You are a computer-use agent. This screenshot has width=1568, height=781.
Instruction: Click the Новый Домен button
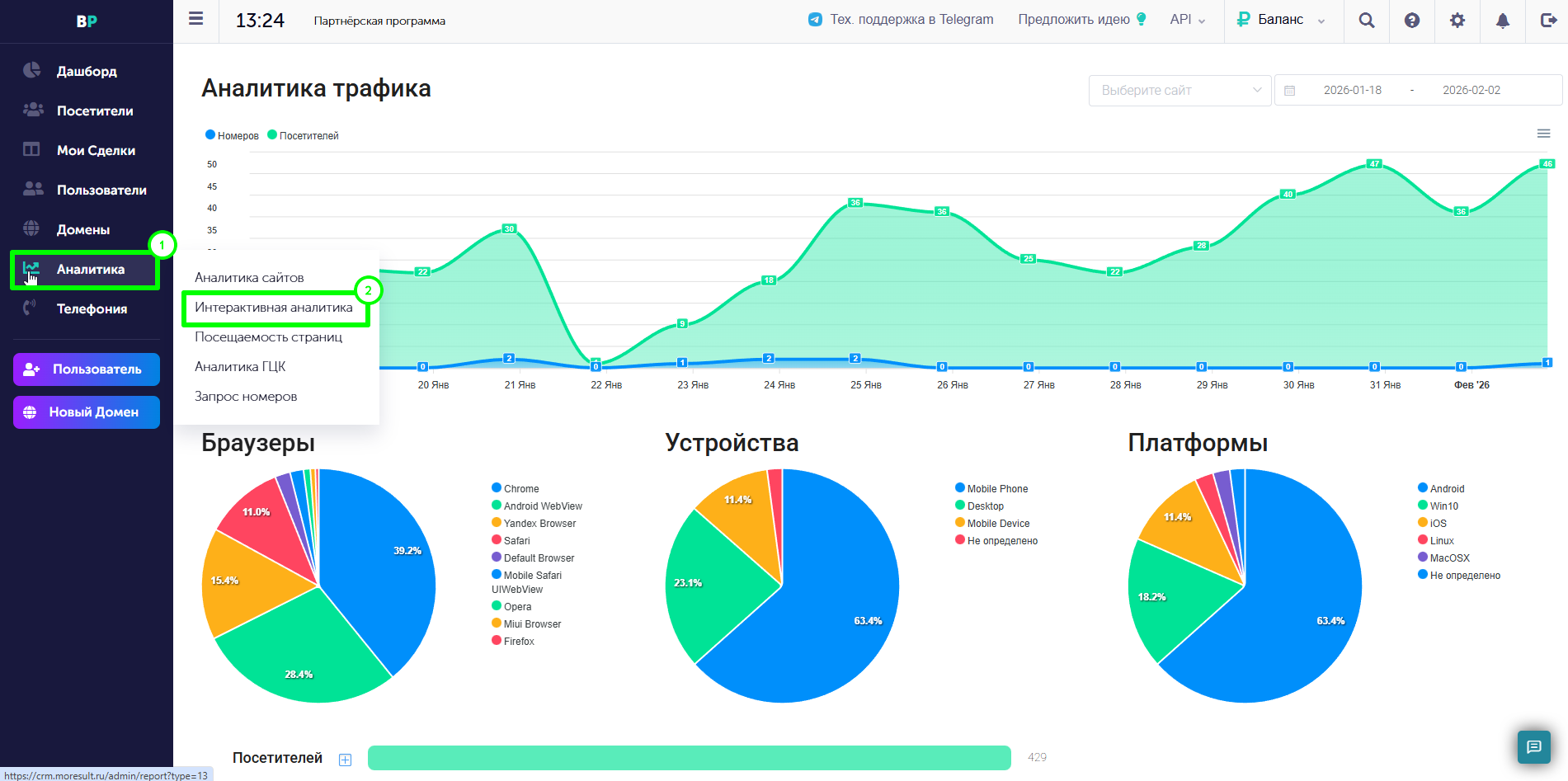click(87, 412)
